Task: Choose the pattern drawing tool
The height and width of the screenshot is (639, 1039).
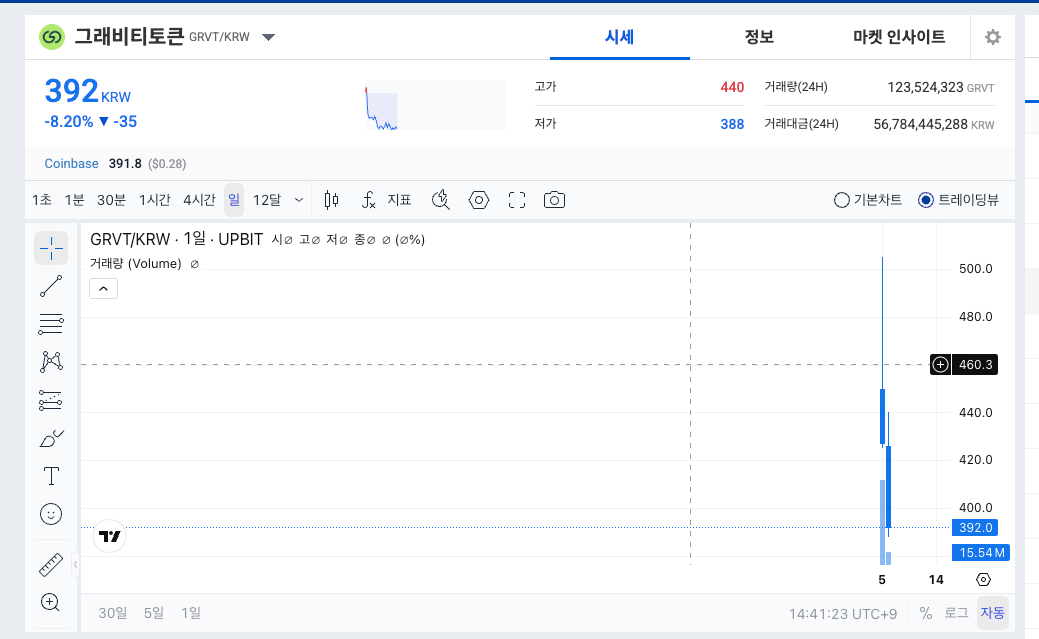Action: pos(51,362)
